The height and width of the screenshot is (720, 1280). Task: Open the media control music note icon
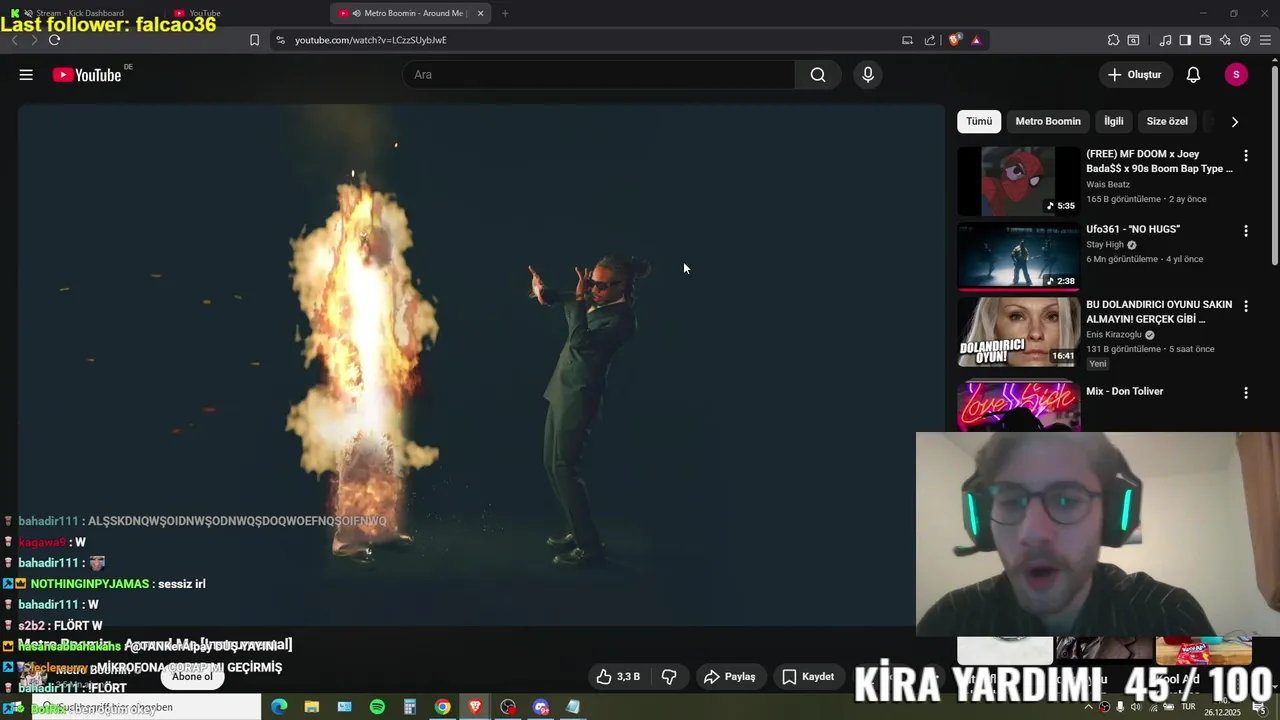(x=1165, y=40)
